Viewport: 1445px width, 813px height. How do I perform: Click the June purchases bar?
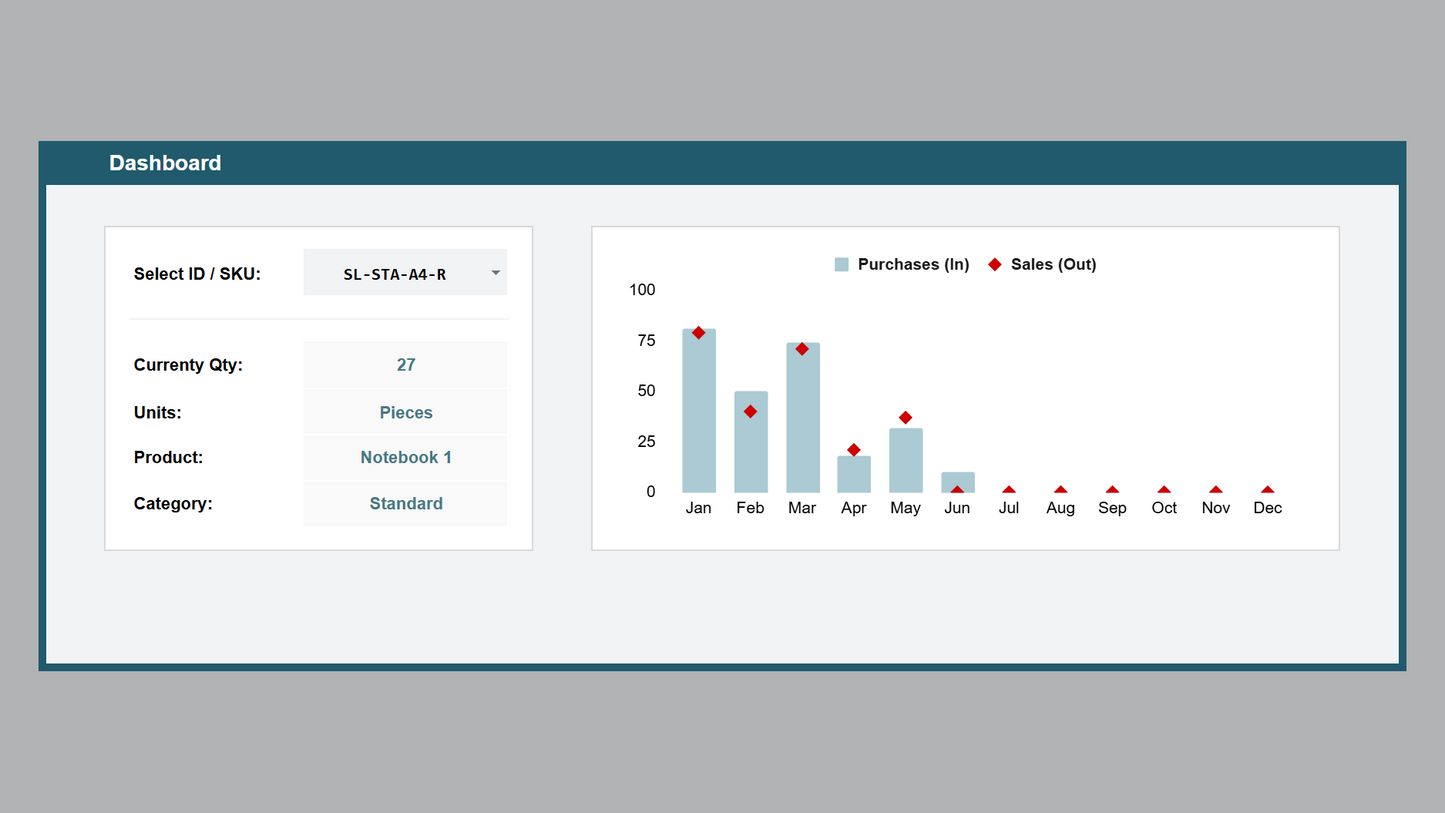pyautogui.click(x=957, y=480)
